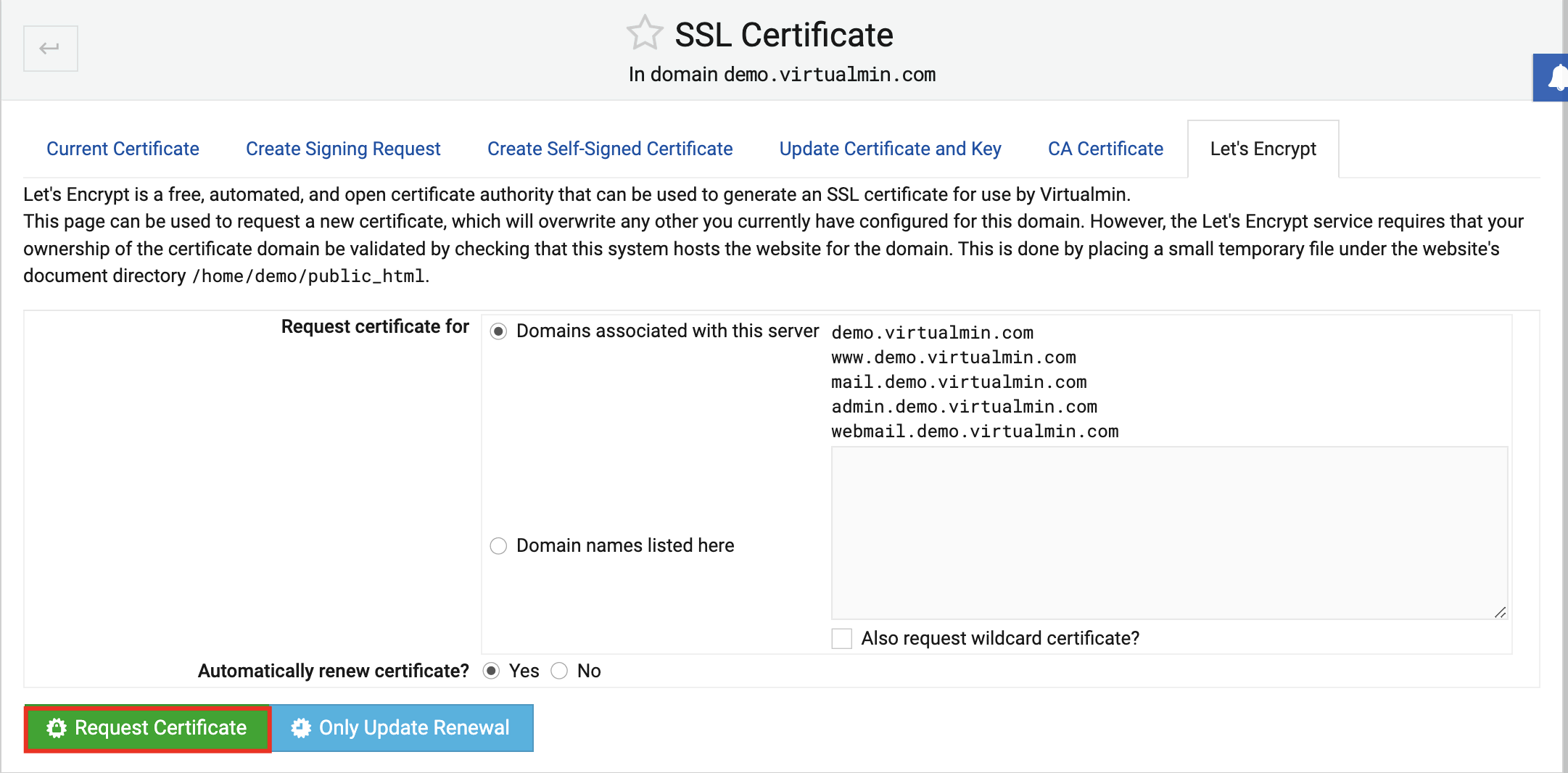
Task: Enable Also request wildcard certificate
Action: [x=841, y=639]
